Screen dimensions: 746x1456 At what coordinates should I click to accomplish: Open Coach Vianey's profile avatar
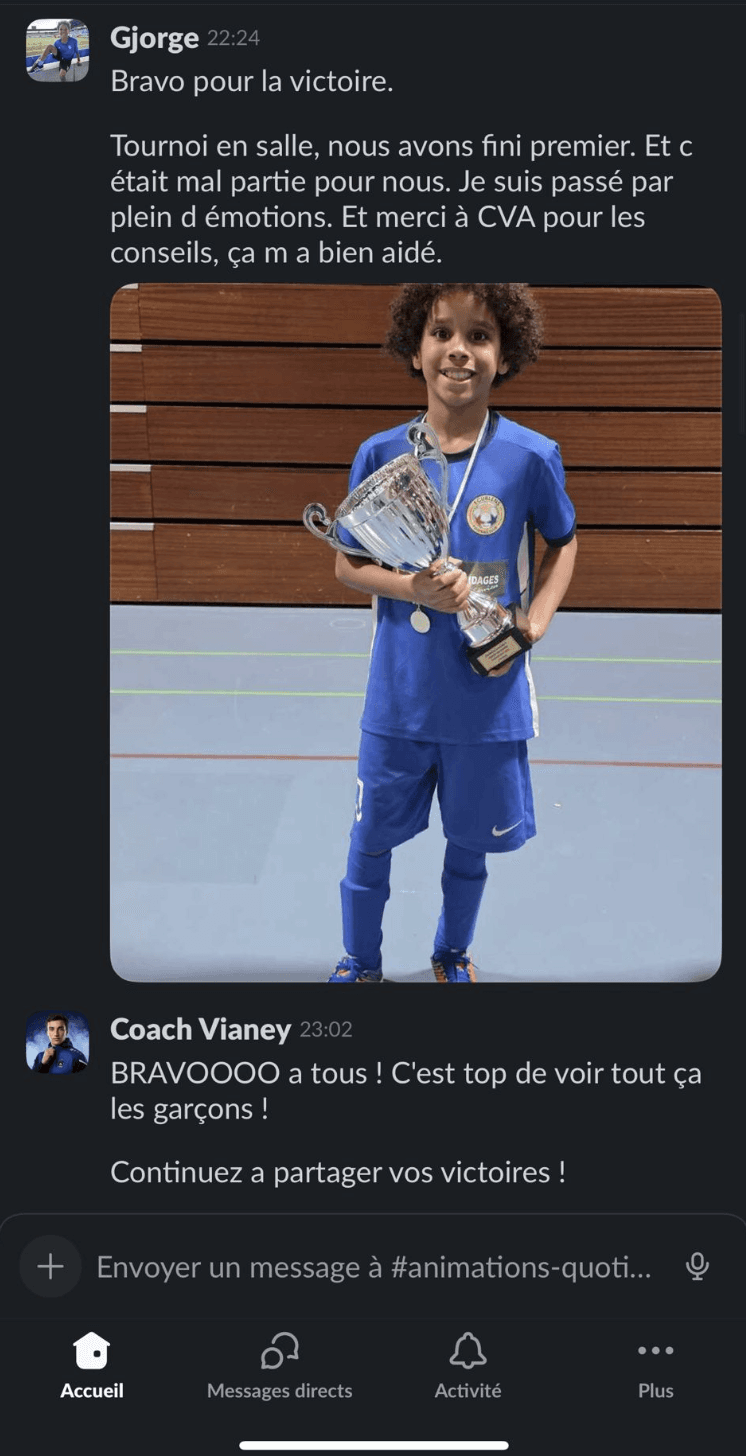(57, 1042)
